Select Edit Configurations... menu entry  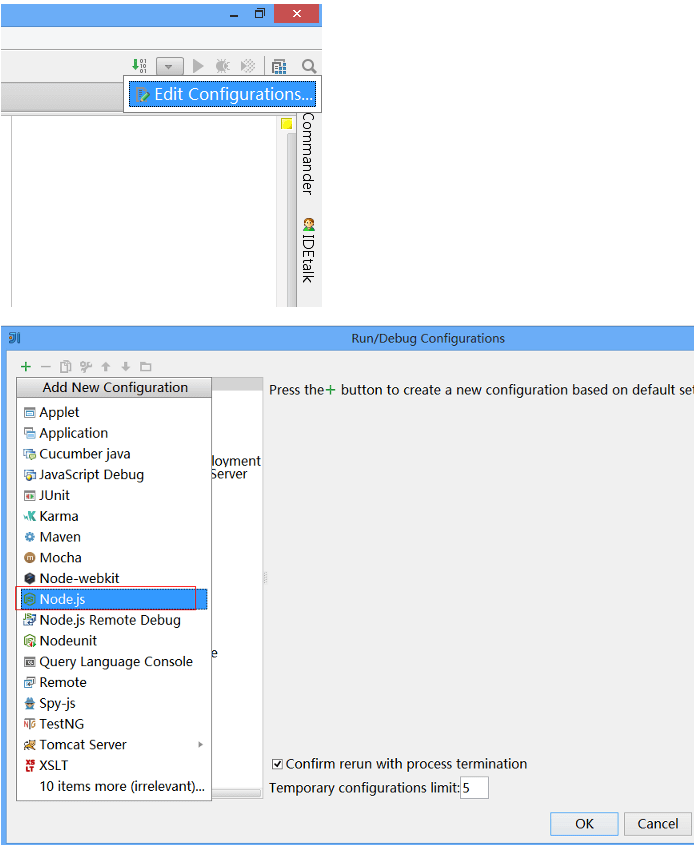tap(223, 94)
